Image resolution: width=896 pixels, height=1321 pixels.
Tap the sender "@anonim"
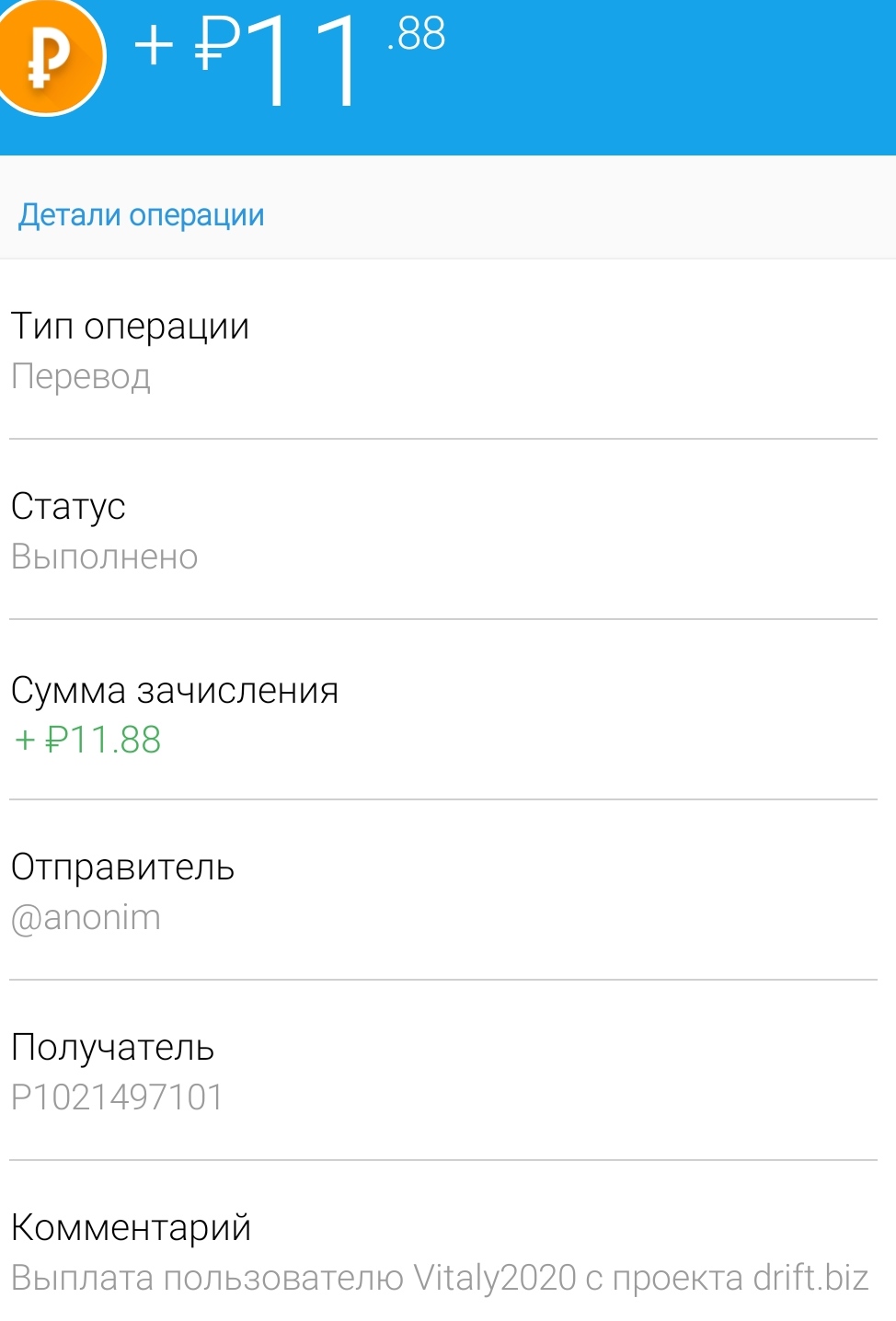tap(86, 918)
